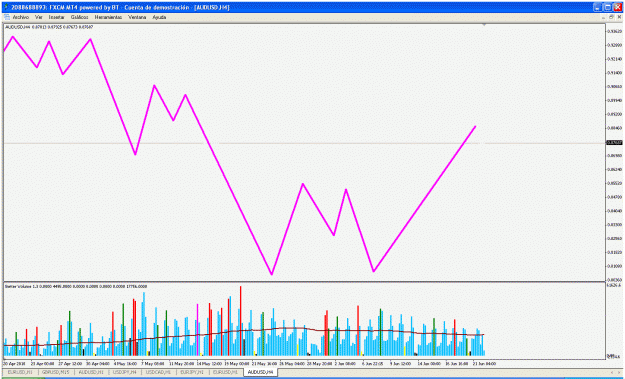This screenshot has width=625, height=379.
Task: Open the Herramientas menu
Action: tap(108, 18)
